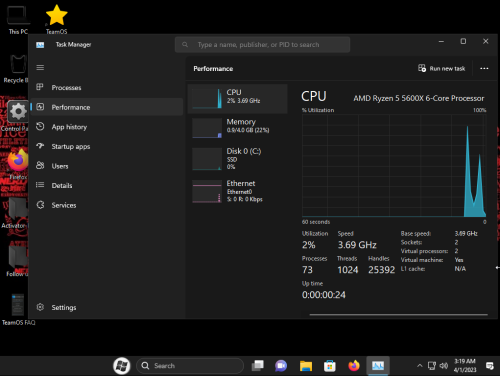
Task: Go to Startup apps page
Action: click(x=107, y=146)
